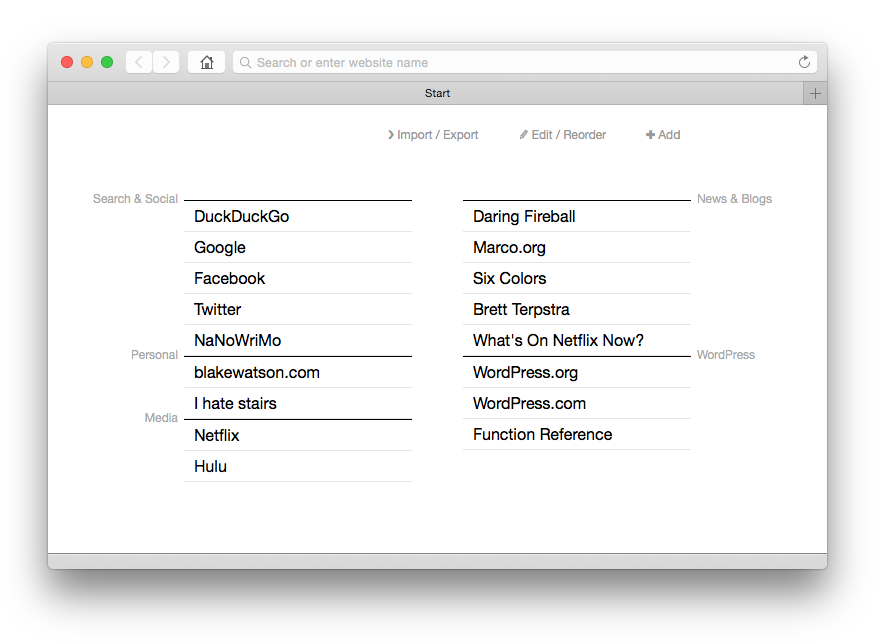Click the magnifier icon in address bar

(245, 63)
